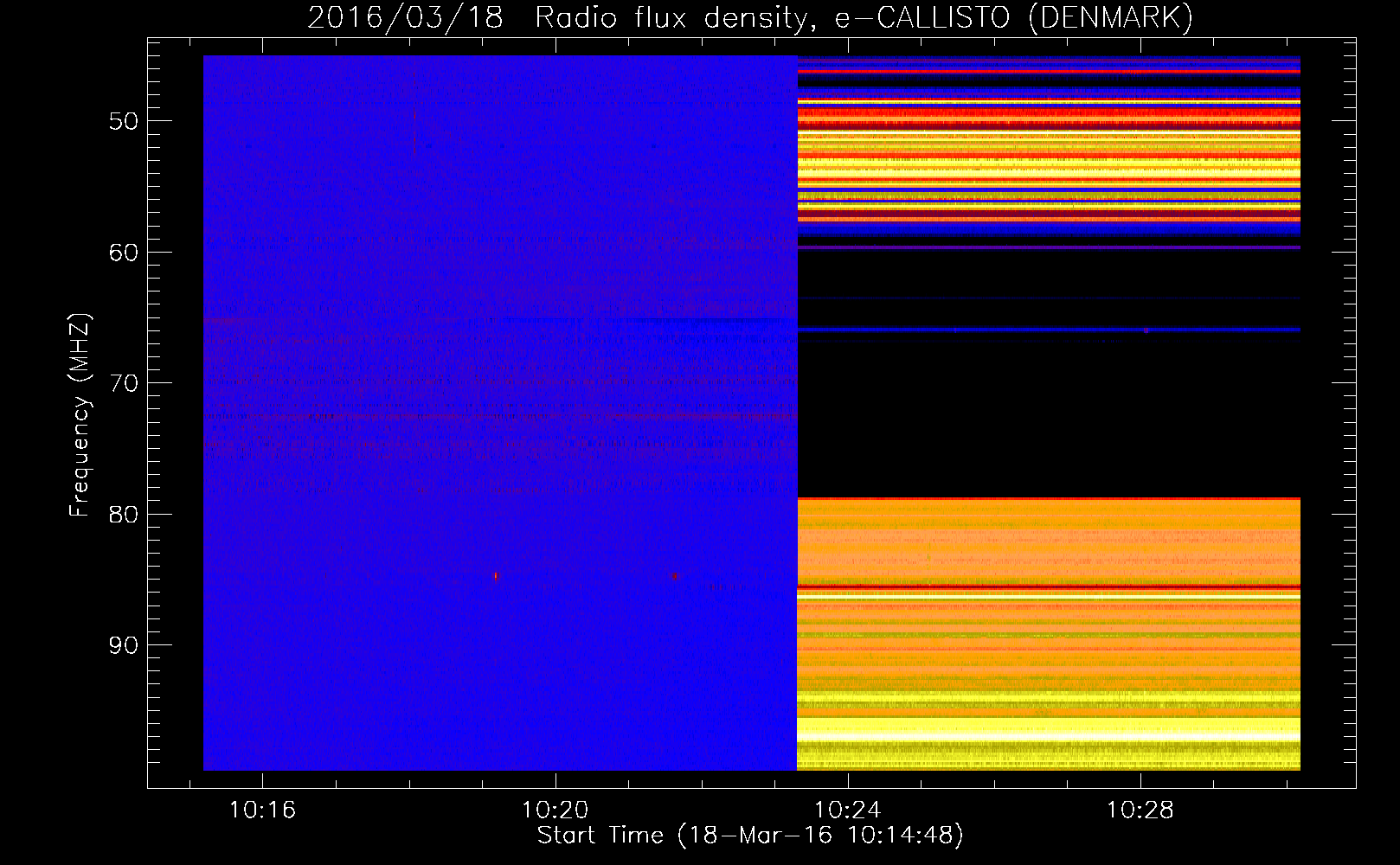Click the 60 MHz frequency tick label
Screen dimensions: 1400x865
[123, 253]
